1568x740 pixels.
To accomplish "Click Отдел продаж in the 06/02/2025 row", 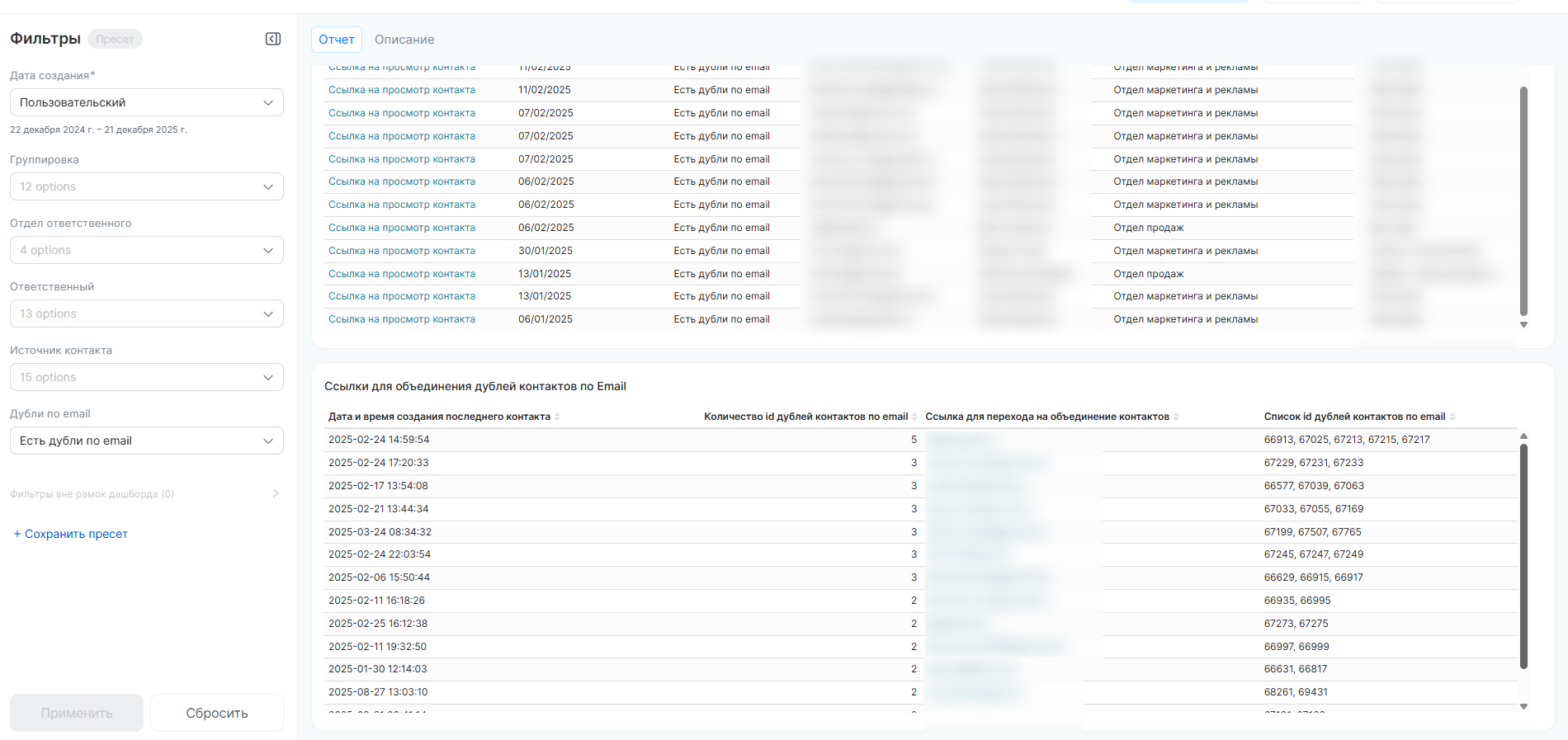I will tap(1149, 228).
